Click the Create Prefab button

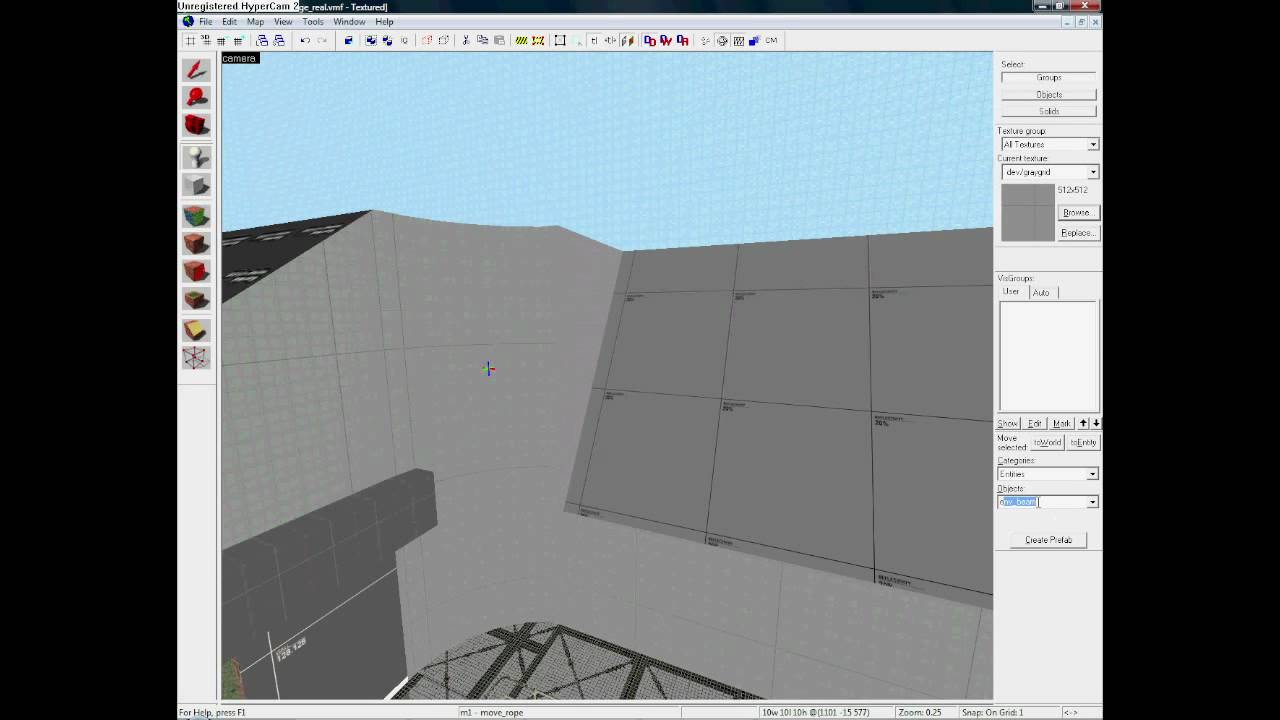(1048, 540)
